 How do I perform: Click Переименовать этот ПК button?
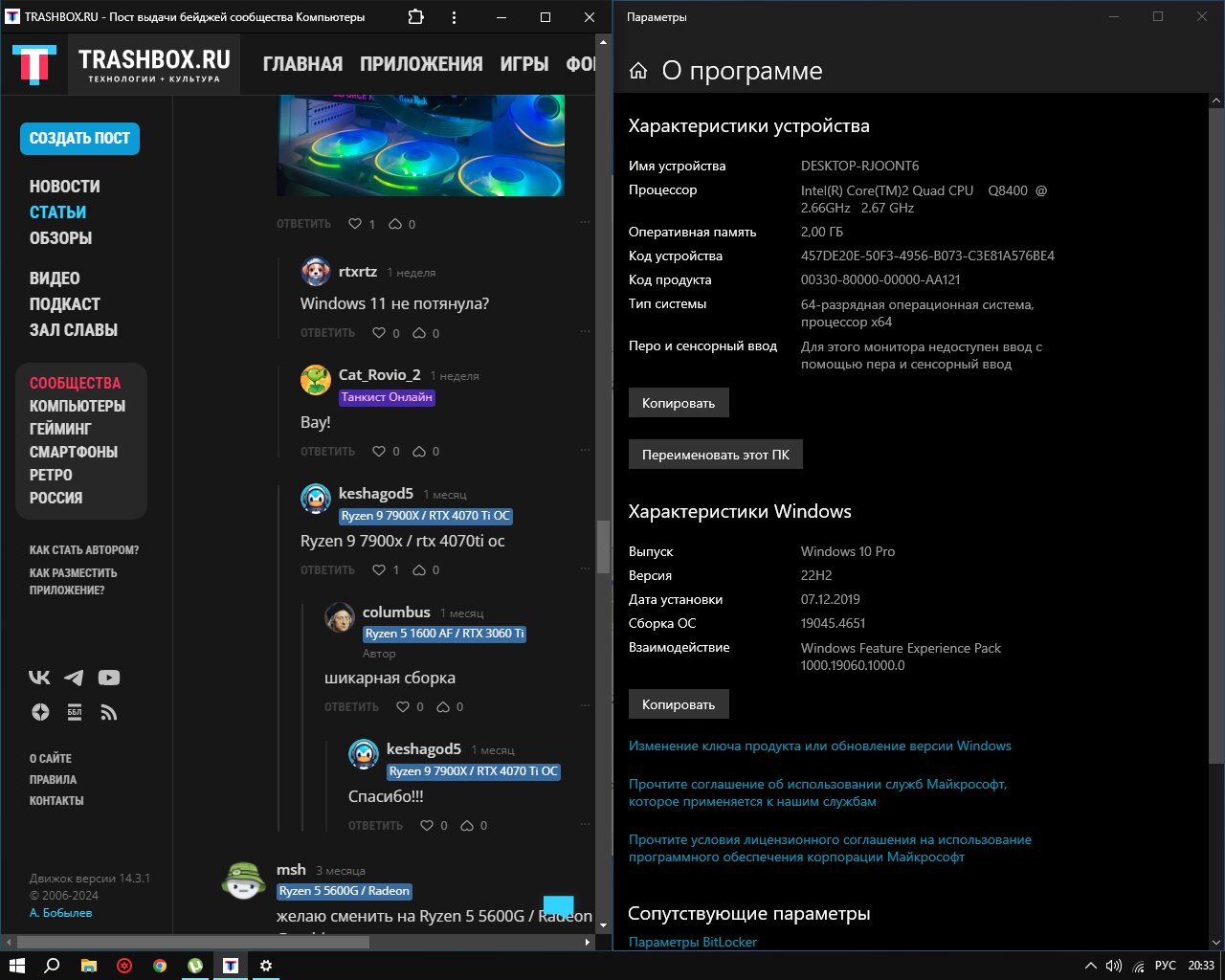[x=716, y=455]
